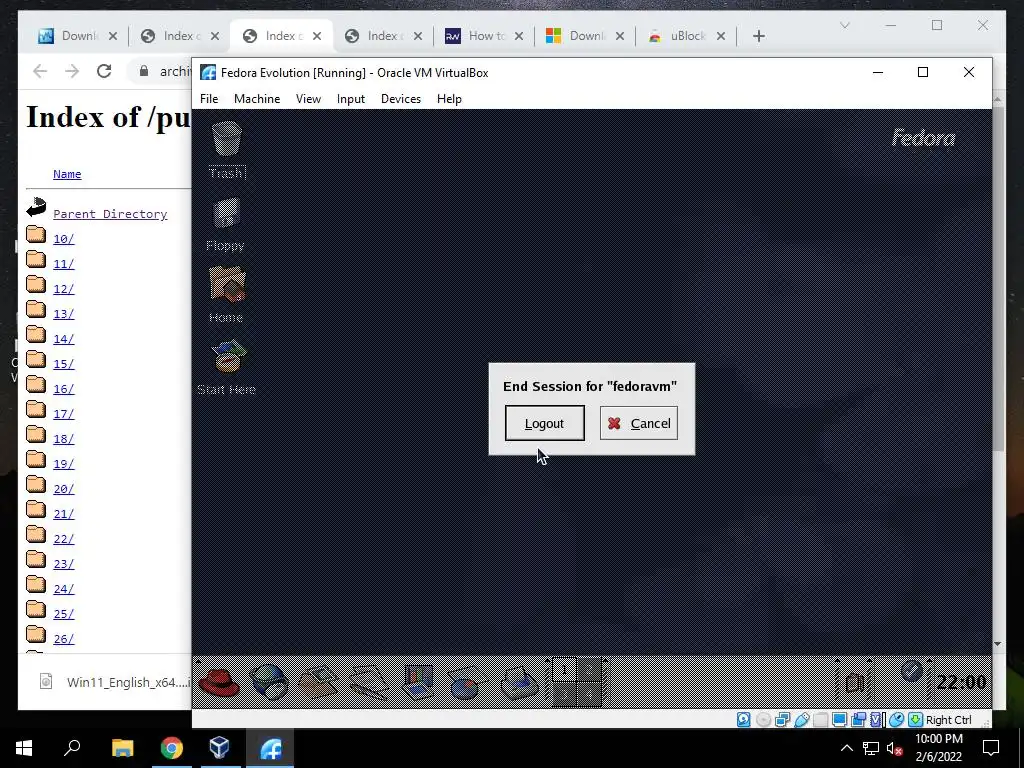Viewport: 1024px width, 768px height.
Task: Click the Logout button
Action: point(545,423)
